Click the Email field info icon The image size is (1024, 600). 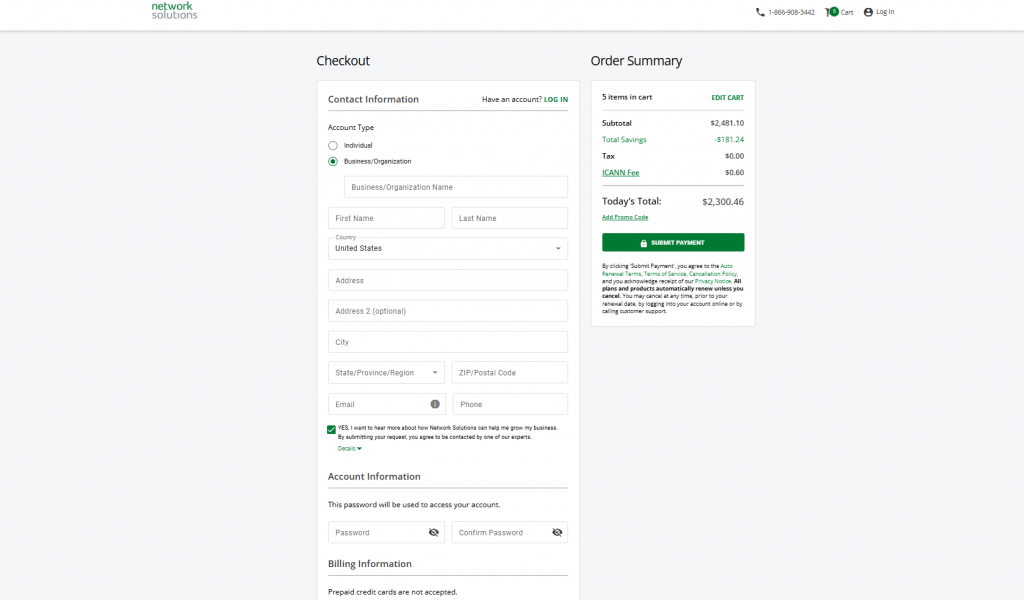point(435,404)
